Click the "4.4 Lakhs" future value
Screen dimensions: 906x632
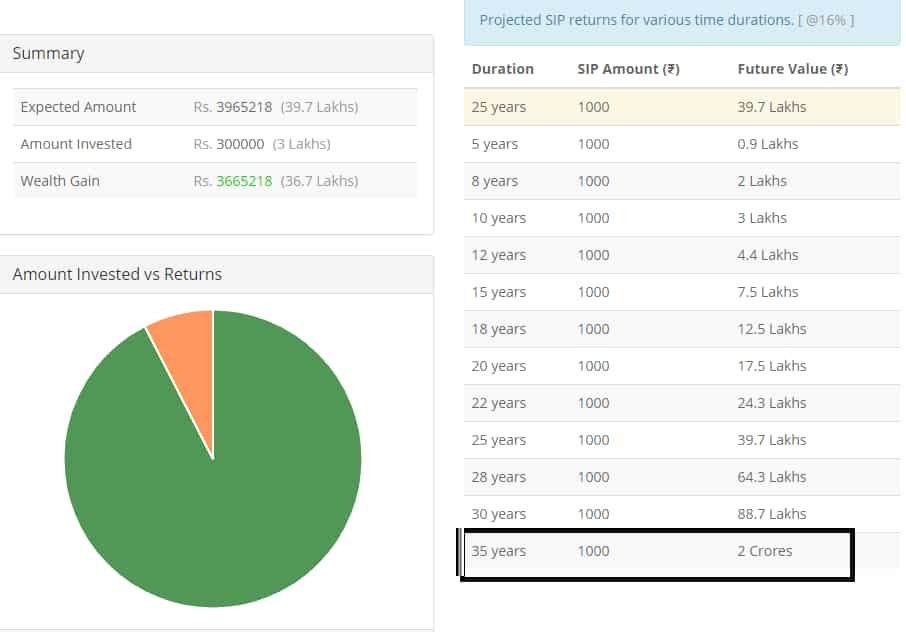(x=768, y=255)
